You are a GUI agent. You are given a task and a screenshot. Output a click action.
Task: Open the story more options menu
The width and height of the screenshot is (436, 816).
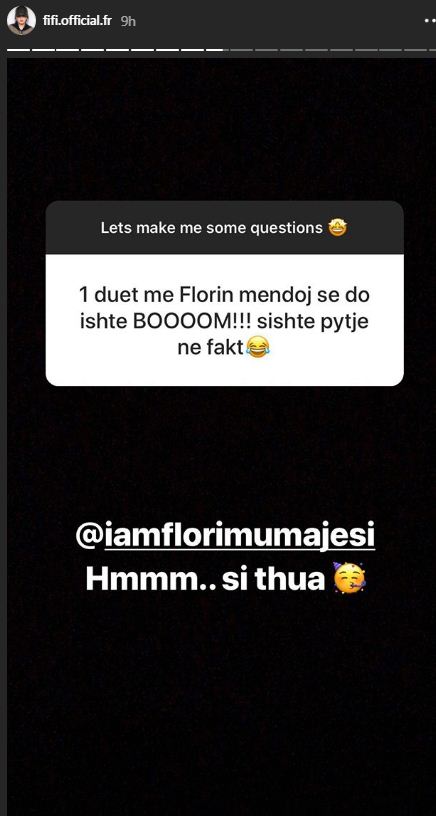(x=429, y=22)
